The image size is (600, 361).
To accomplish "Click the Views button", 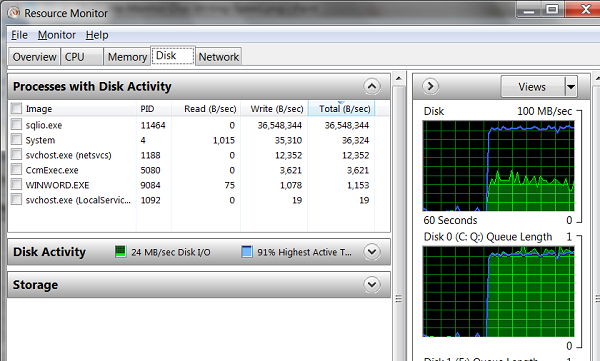I will 533,87.
